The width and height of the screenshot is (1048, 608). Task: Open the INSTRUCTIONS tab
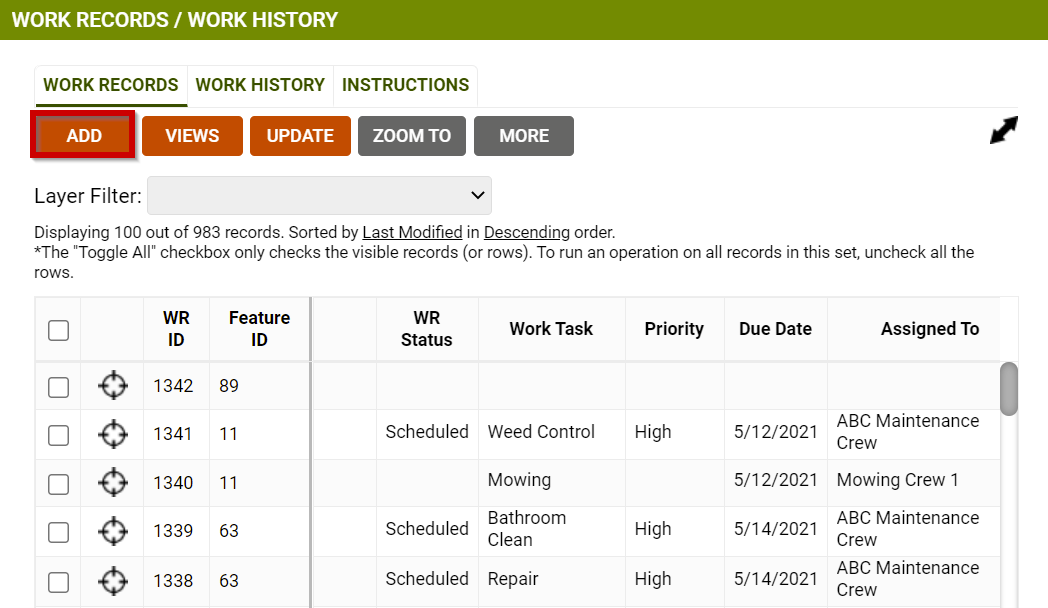(405, 85)
